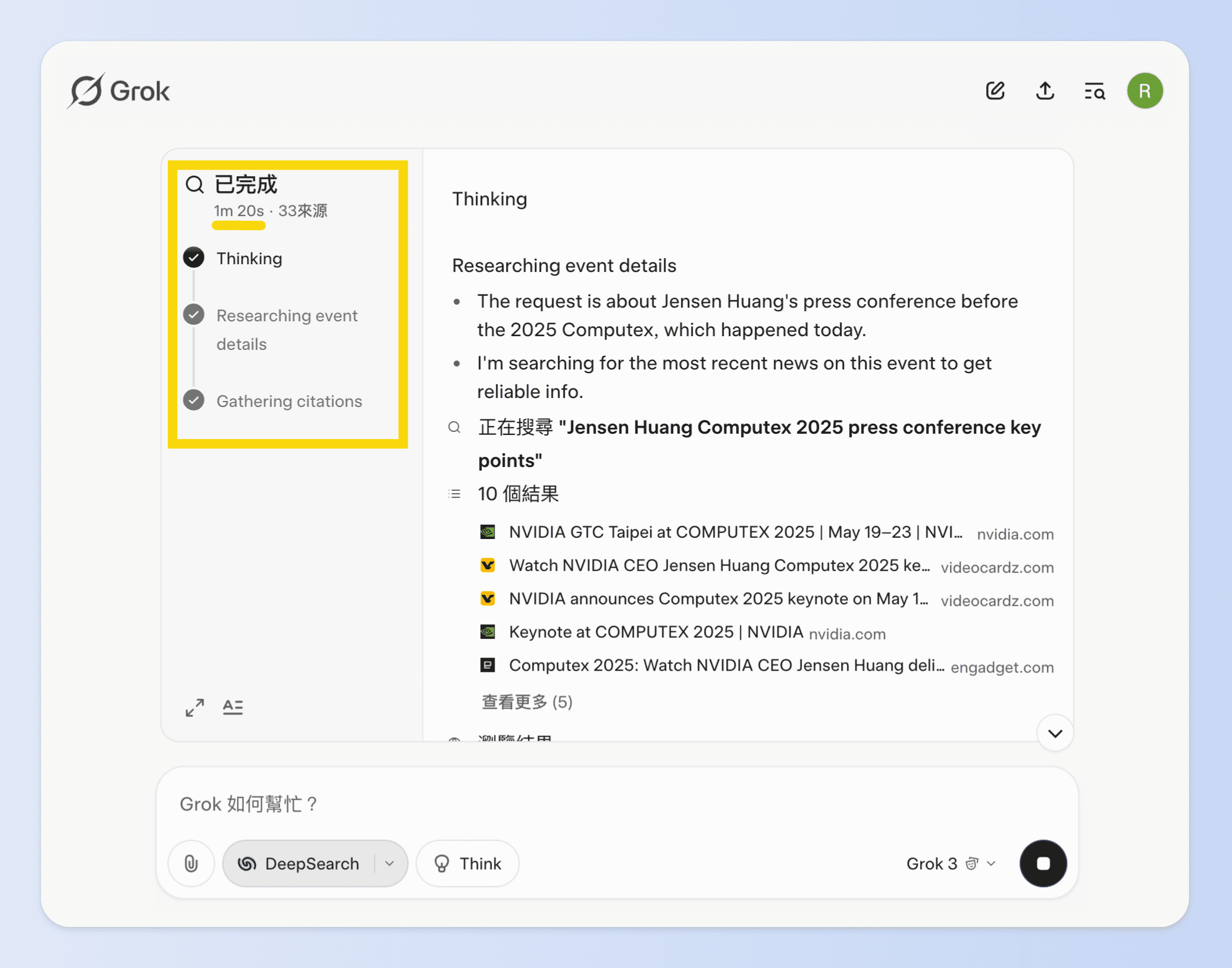Viewport: 1232px width, 968px height.
Task: Click the scroll-down chevron button
Action: [x=1054, y=733]
